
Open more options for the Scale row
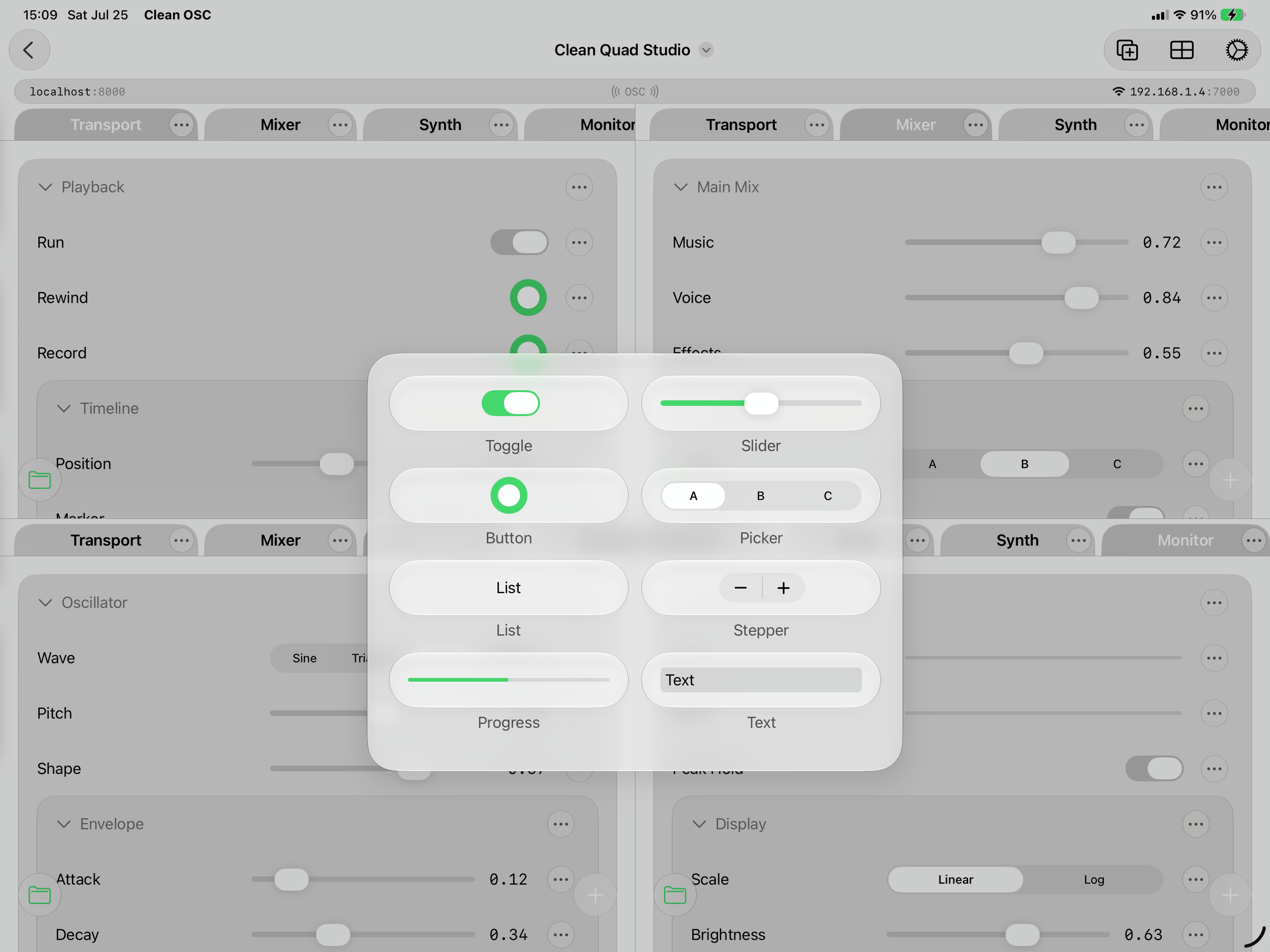point(1195,879)
